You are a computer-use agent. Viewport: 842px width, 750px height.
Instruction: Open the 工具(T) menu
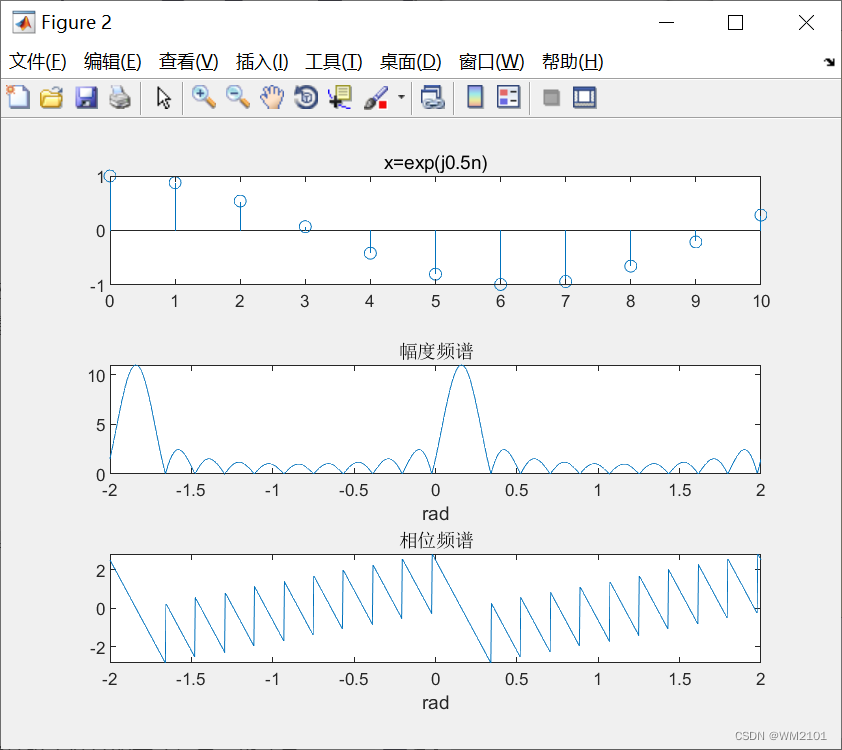(x=334, y=62)
